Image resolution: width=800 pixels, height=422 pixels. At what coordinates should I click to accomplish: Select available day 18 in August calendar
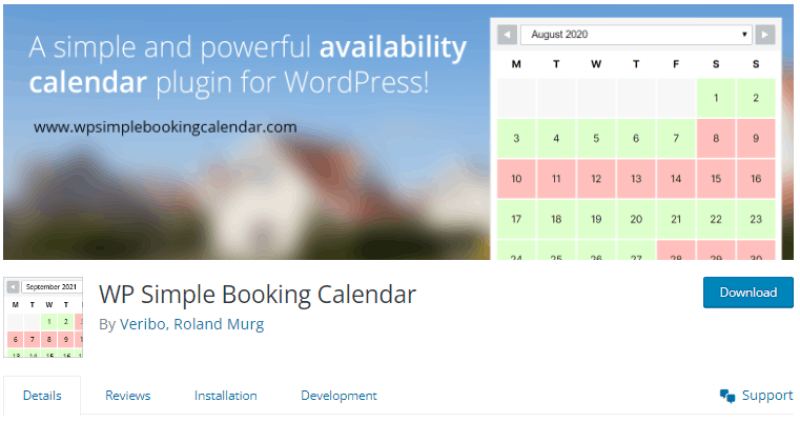click(556, 219)
